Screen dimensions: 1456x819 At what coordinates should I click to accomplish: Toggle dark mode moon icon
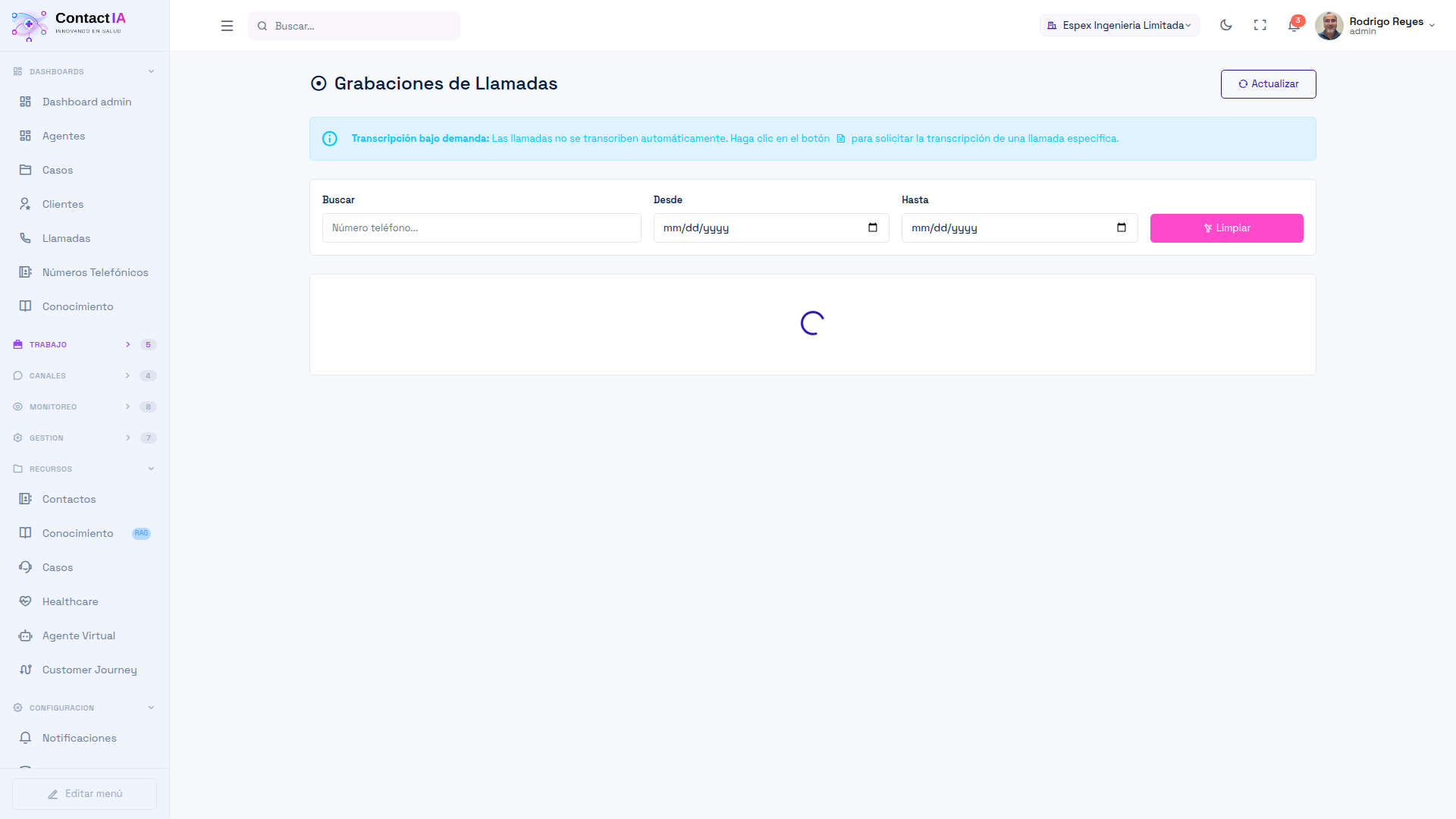coord(1225,25)
